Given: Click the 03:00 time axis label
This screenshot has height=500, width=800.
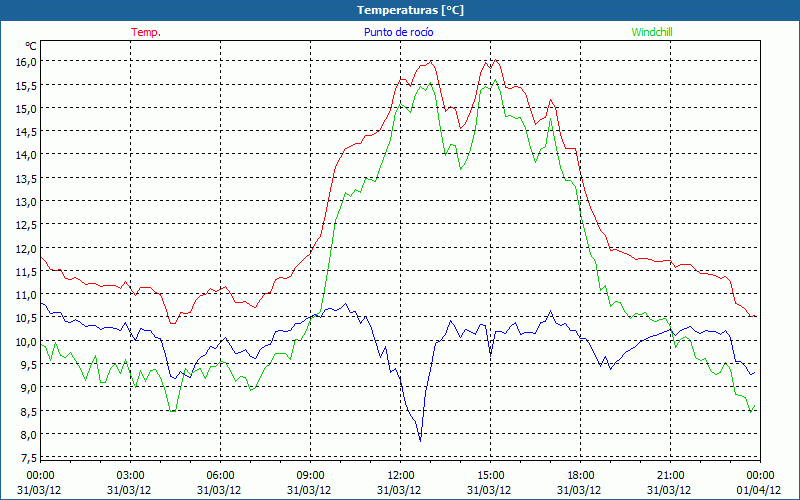Looking at the screenshot, I should [130, 476].
